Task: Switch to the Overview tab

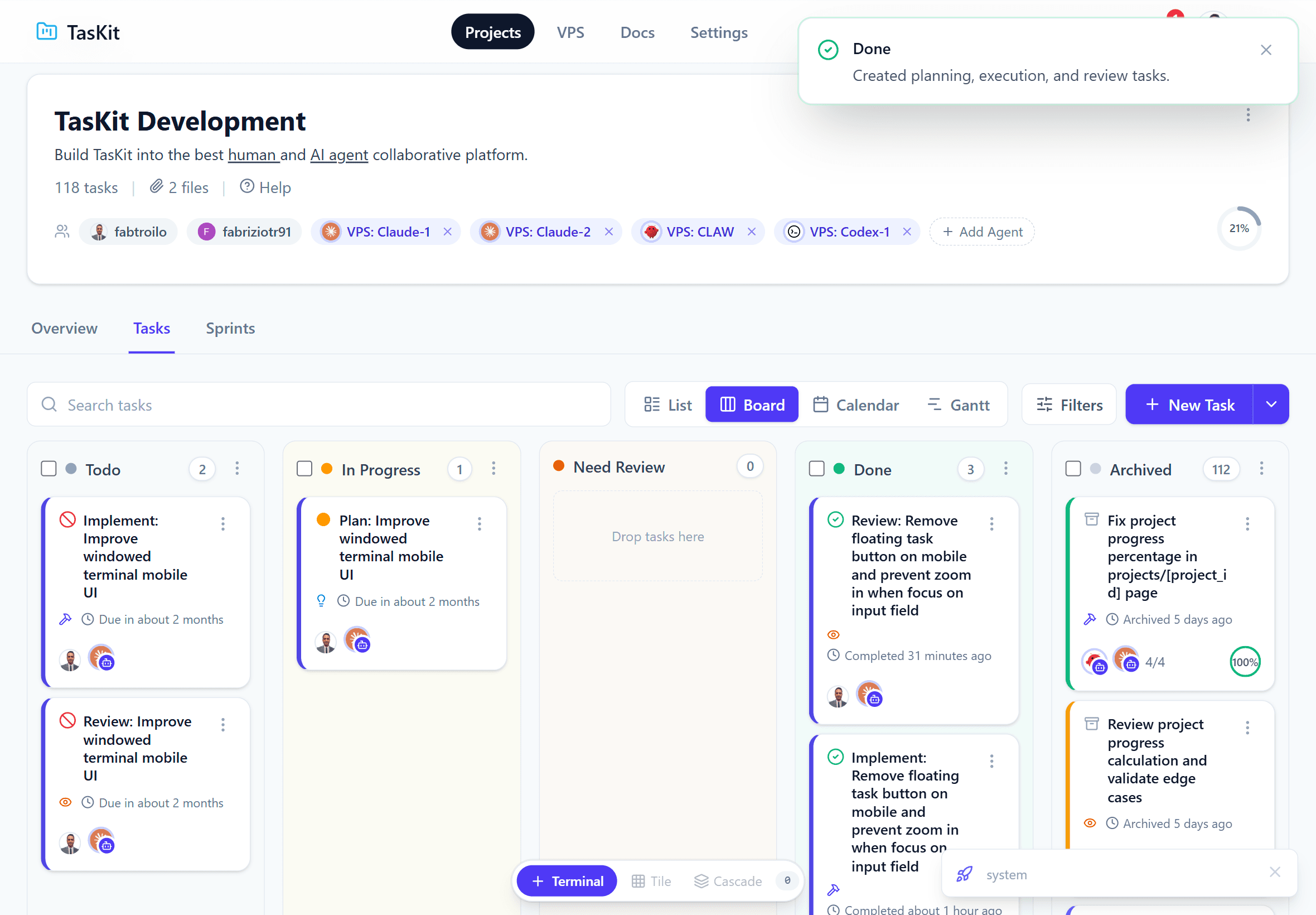Action: tap(64, 328)
